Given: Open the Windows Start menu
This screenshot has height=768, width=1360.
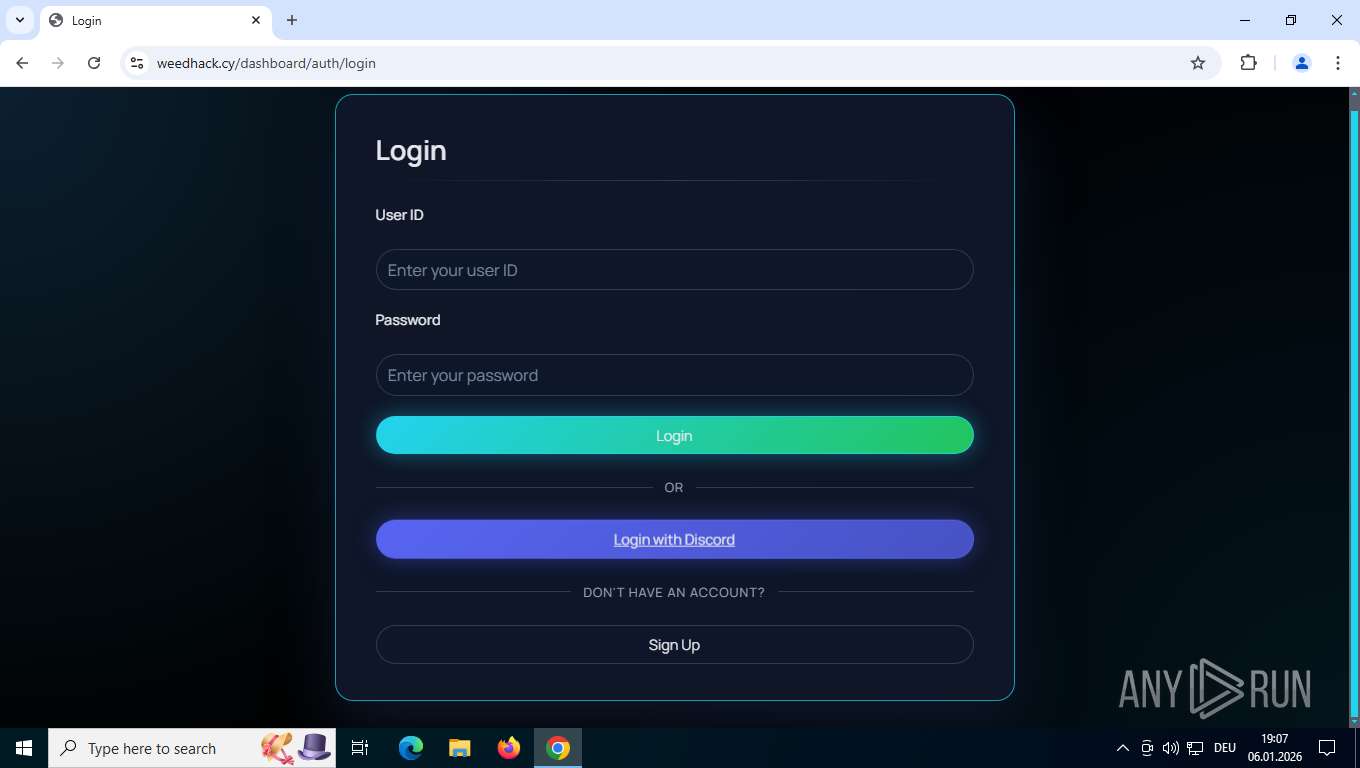Looking at the screenshot, I should tap(24, 748).
